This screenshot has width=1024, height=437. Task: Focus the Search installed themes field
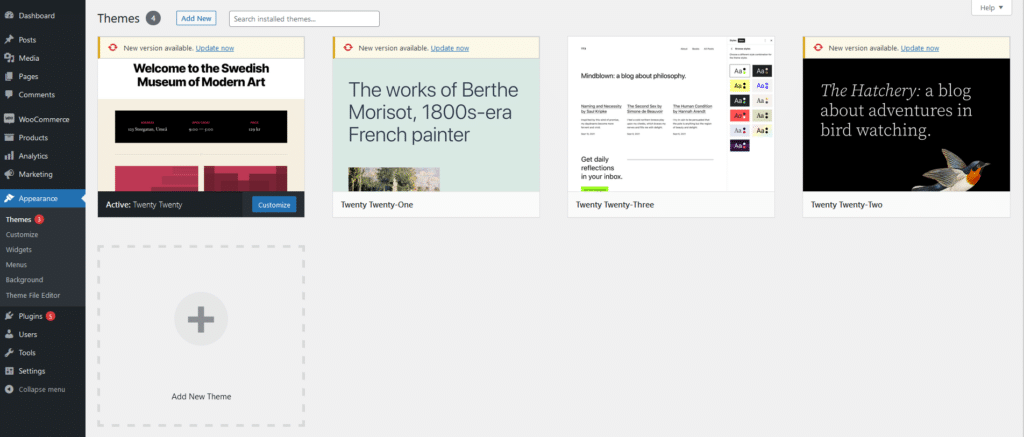coord(304,19)
